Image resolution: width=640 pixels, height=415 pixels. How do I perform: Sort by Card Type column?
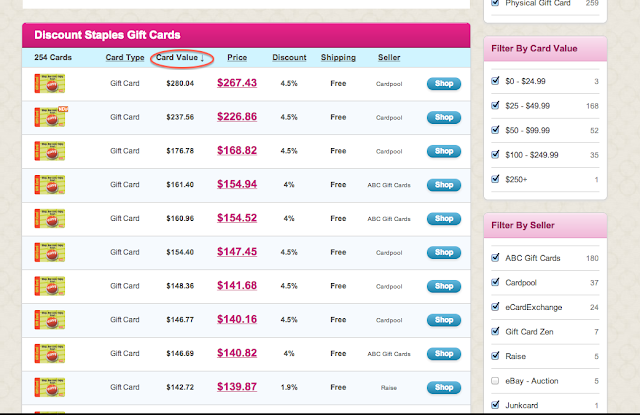coord(125,58)
